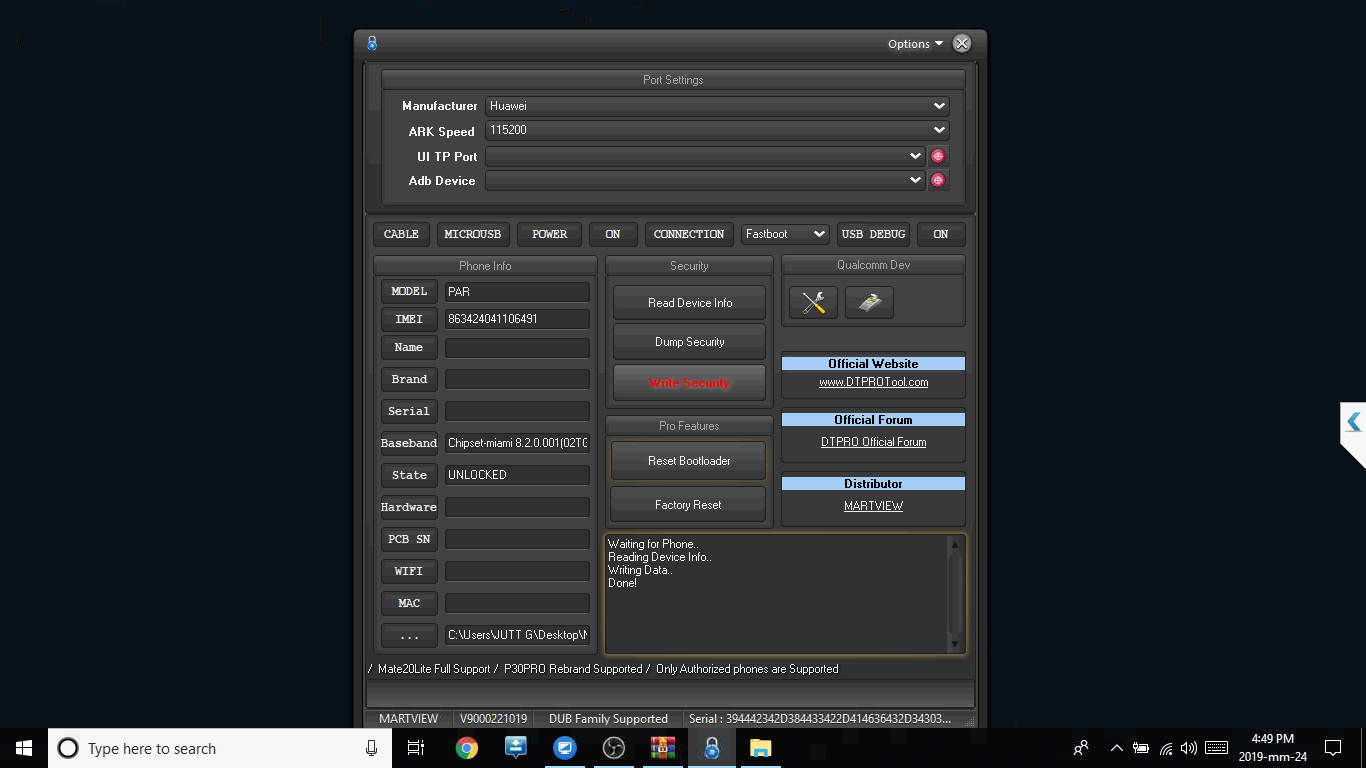Open the MARTVIEW distributor link

(873, 506)
